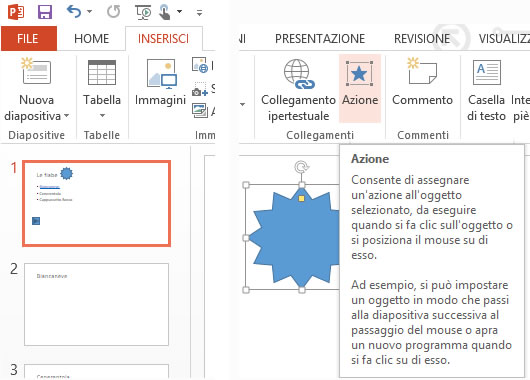The width and height of the screenshot is (530, 380).
Task: Open the PRESENTAZIONE tab
Action: tap(320, 39)
